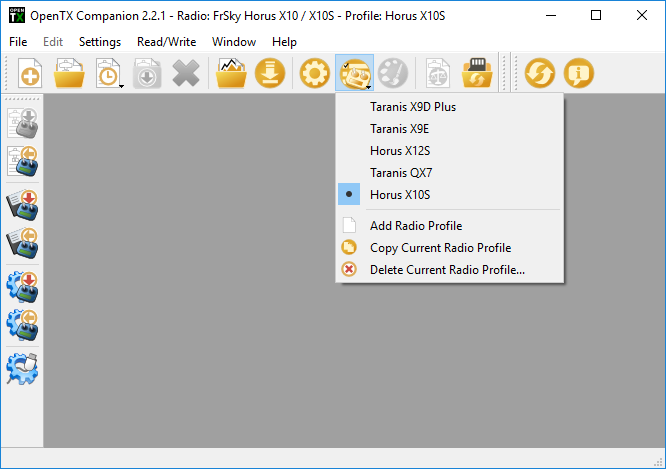This screenshot has width=666, height=469.
Task: Open the Settings menu
Action: (x=100, y=42)
